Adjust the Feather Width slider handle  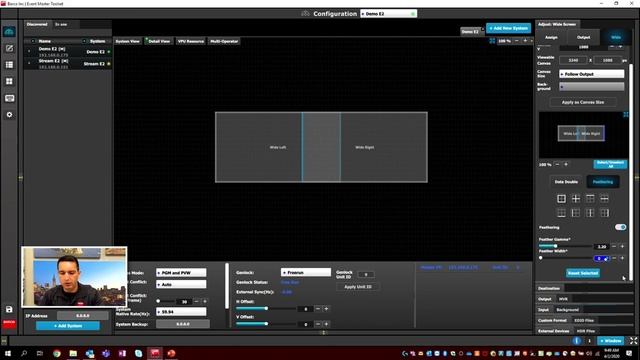coord(541,258)
